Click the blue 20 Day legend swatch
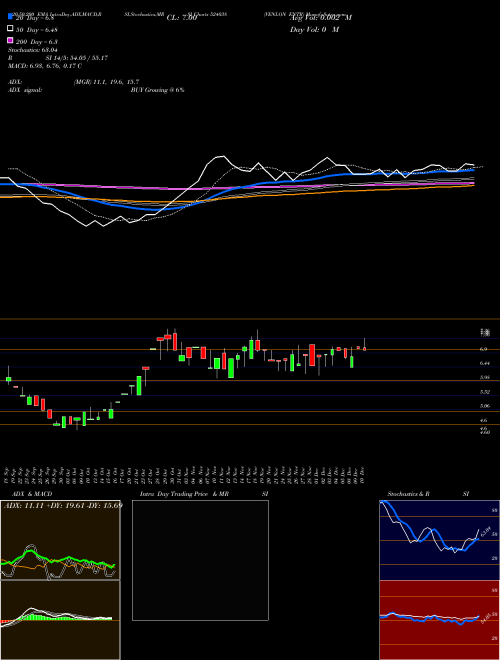 pyautogui.click(x=10, y=17)
